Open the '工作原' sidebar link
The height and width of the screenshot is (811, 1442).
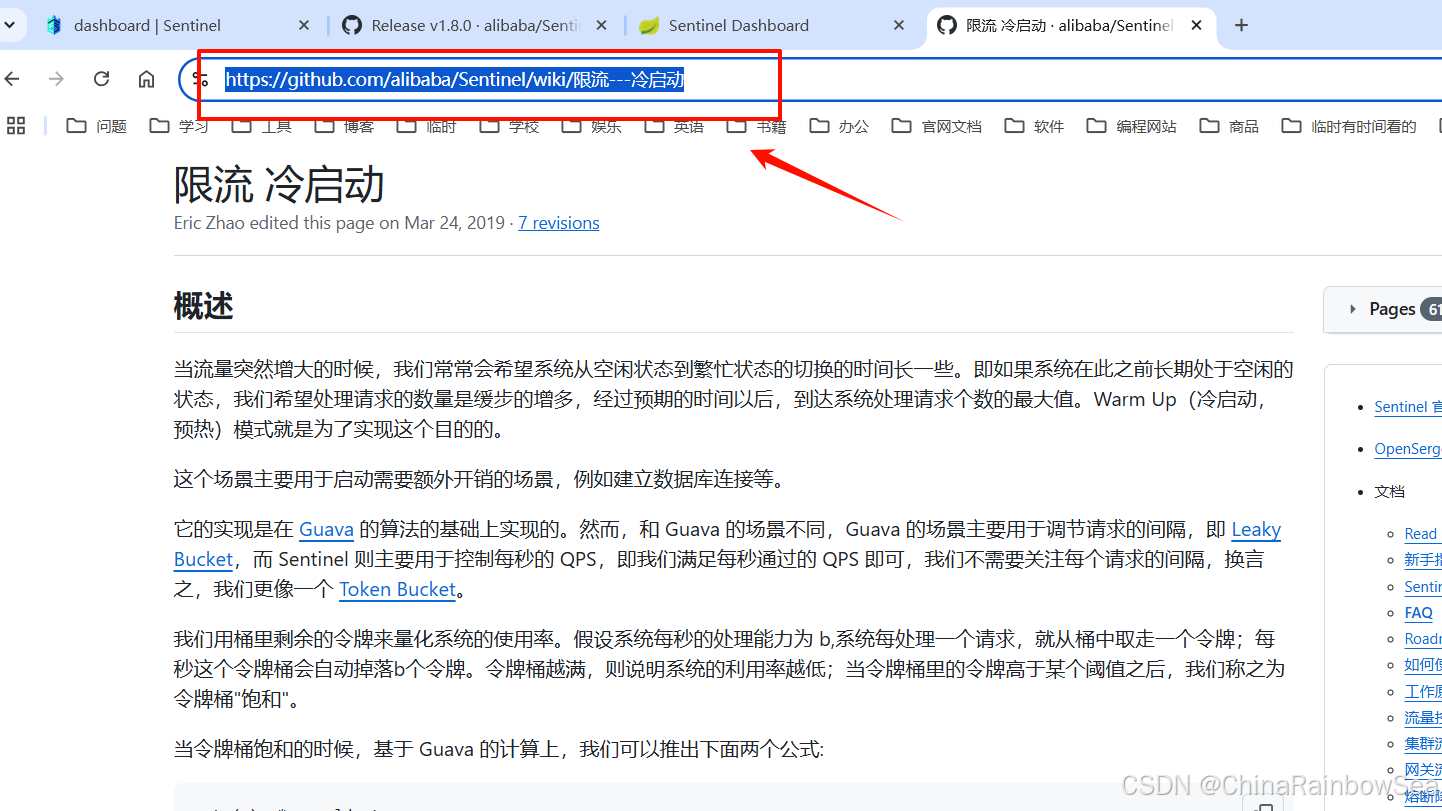(1423, 692)
